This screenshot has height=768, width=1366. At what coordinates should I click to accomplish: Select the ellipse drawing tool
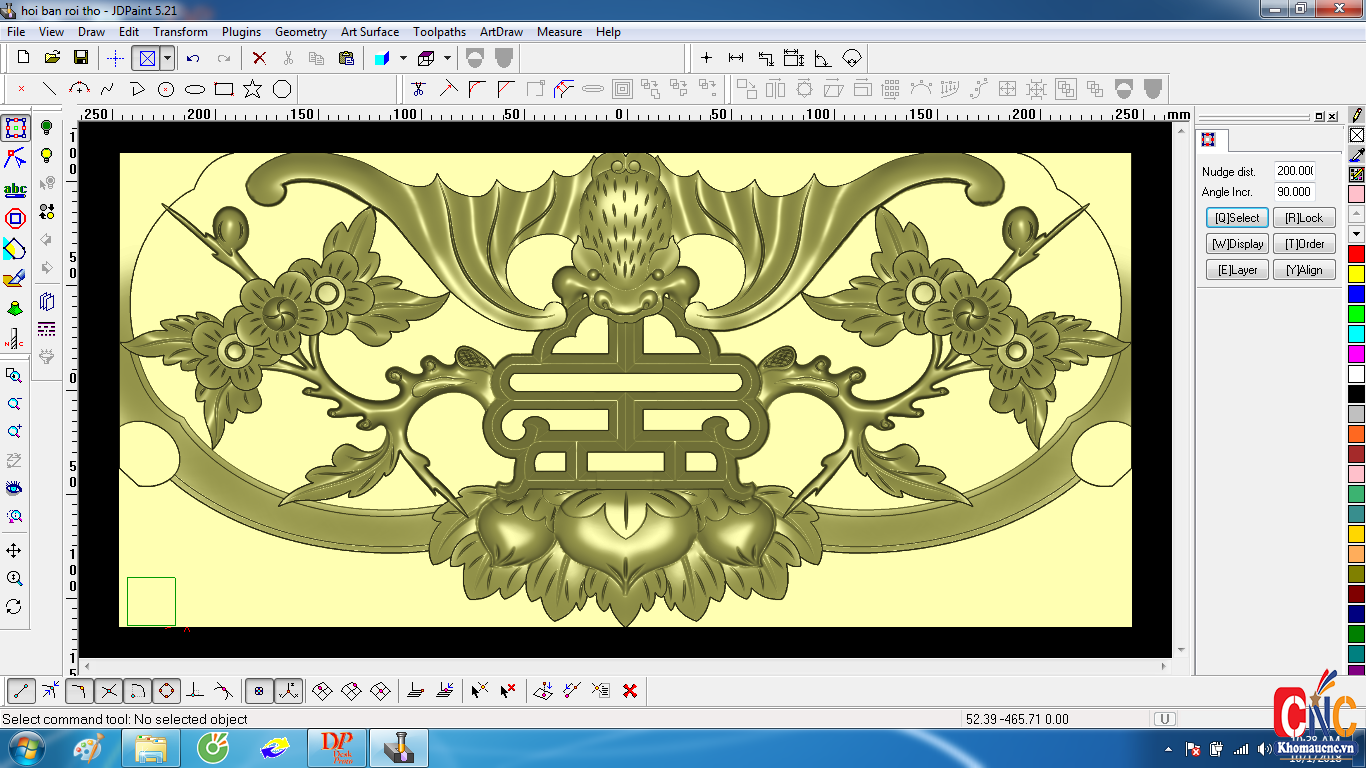(195, 89)
